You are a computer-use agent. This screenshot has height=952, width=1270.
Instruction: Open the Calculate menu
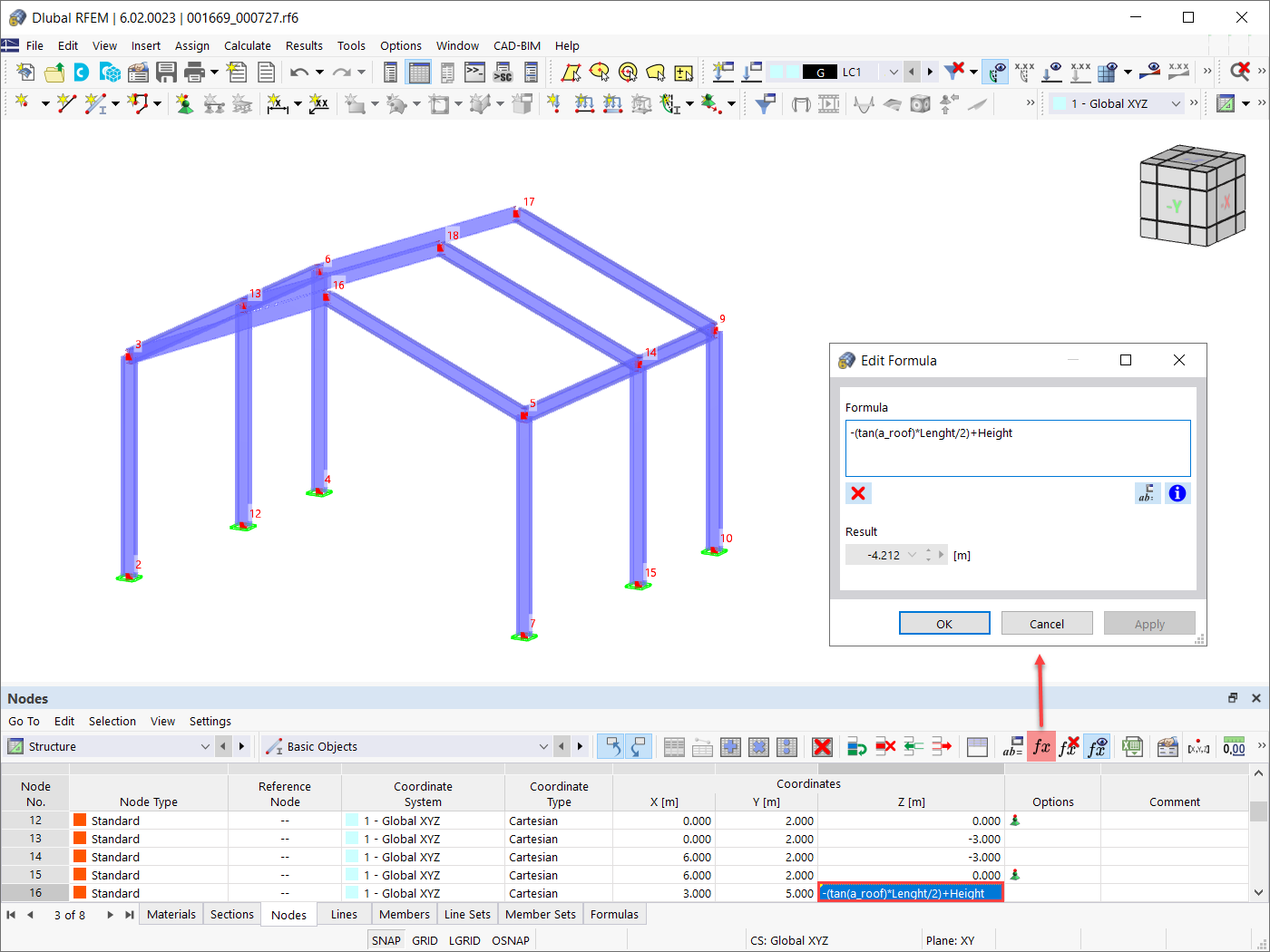(248, 45)
